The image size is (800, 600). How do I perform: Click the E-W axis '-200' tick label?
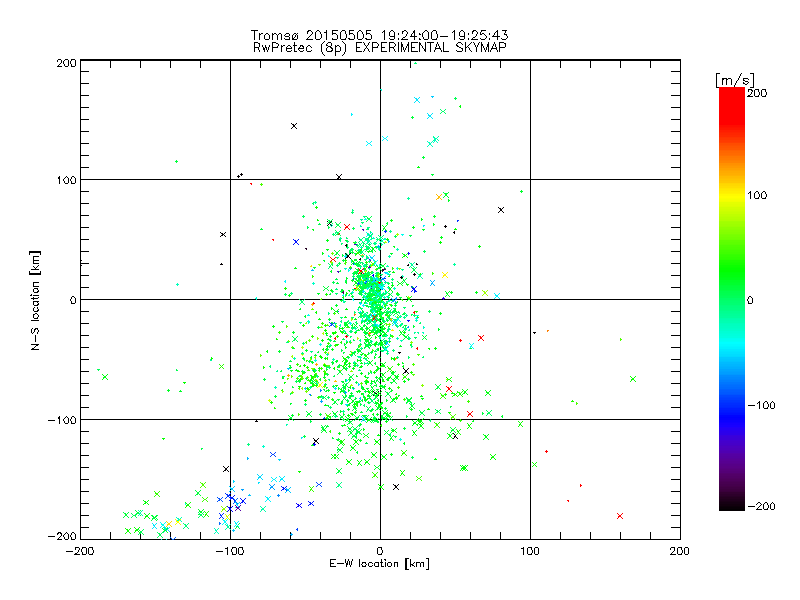[80, 551]
